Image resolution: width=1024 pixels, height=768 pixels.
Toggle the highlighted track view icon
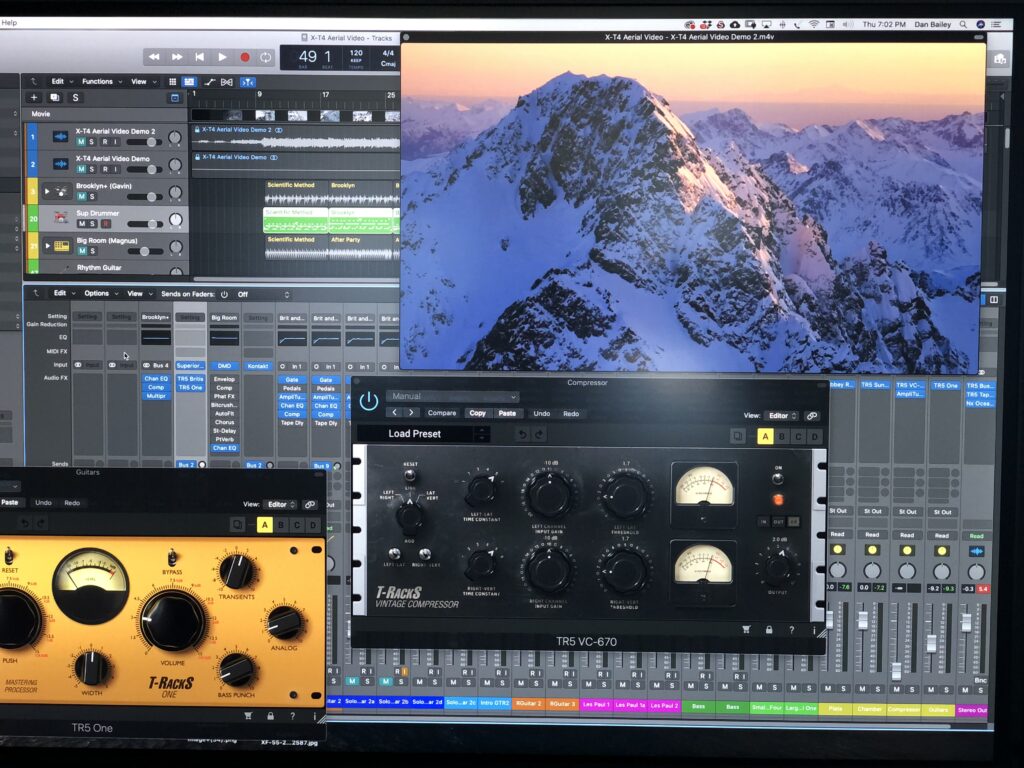click(189, 82)
